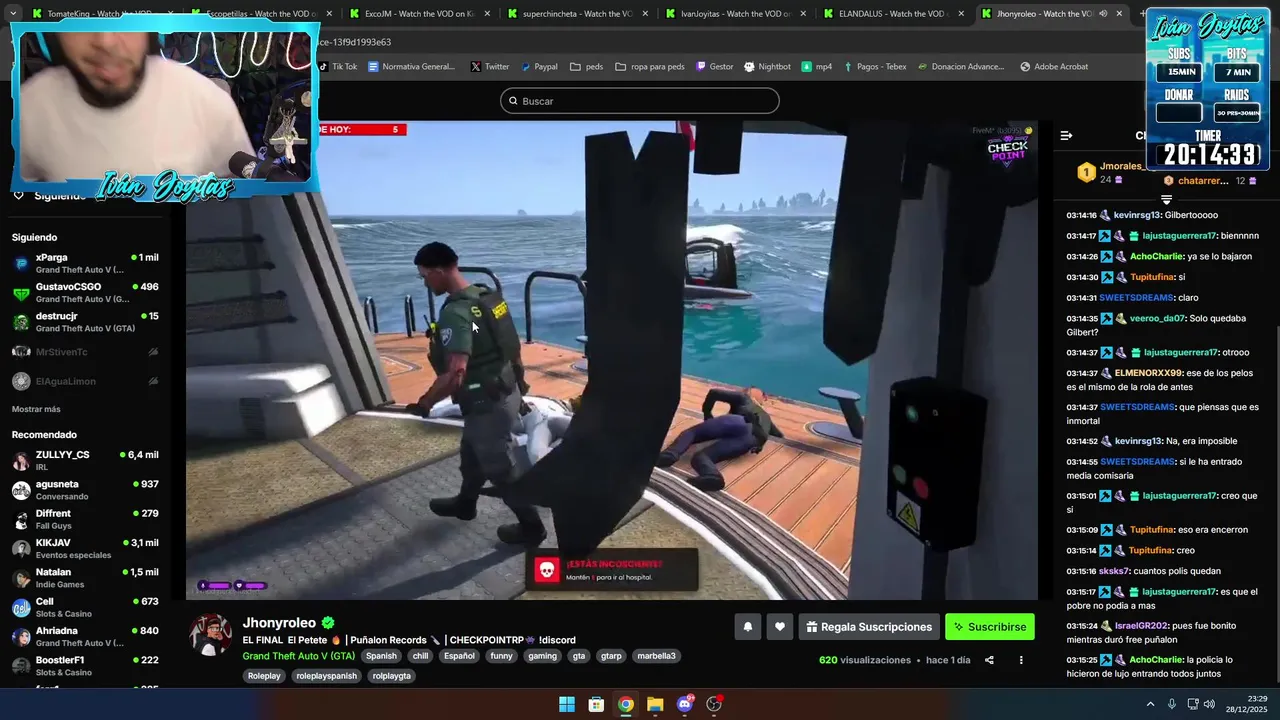Click the Spanish tag
Screen dimensions: 1280x720
pos(381,656)
